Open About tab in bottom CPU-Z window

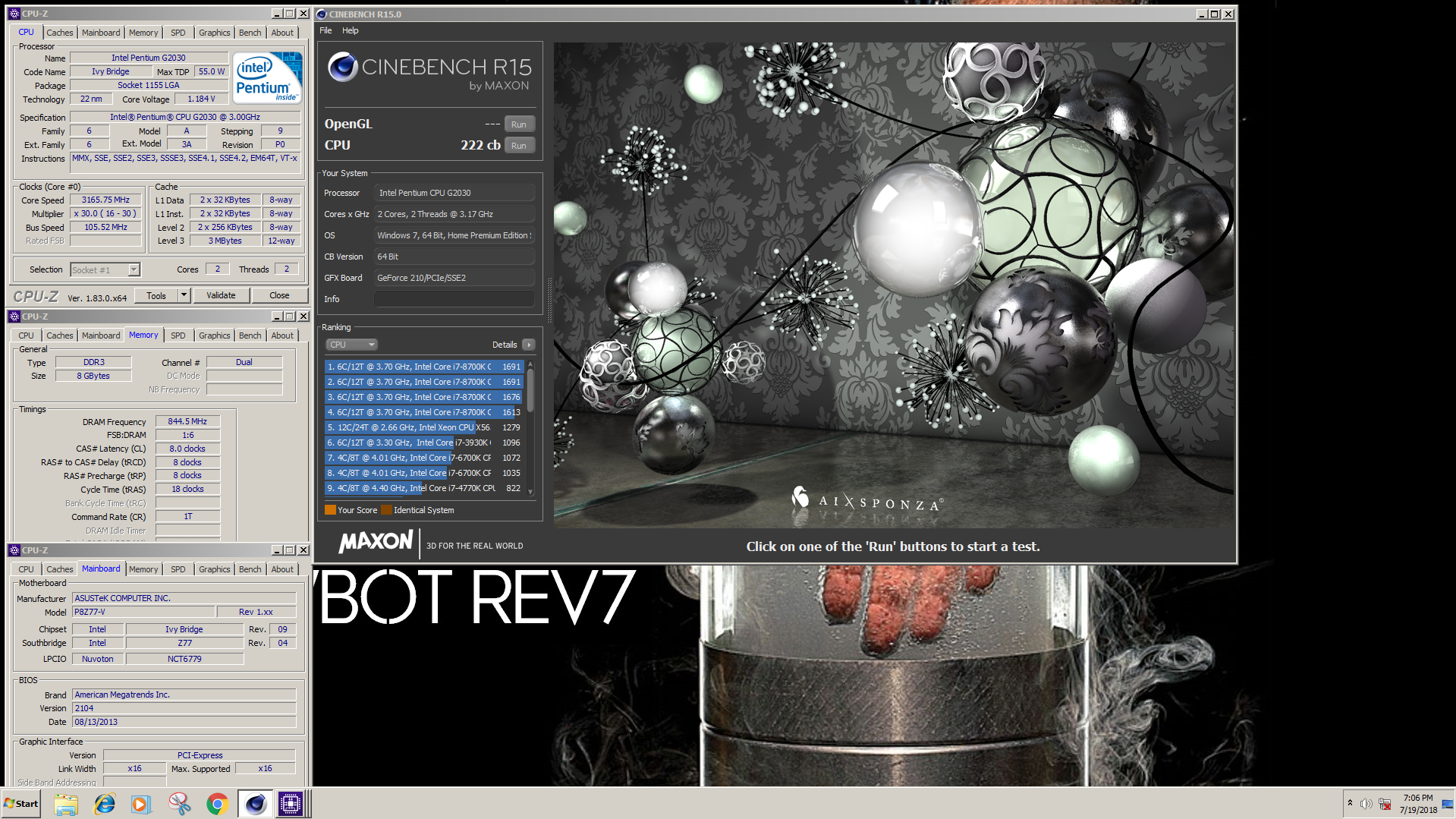click(282, 569)
